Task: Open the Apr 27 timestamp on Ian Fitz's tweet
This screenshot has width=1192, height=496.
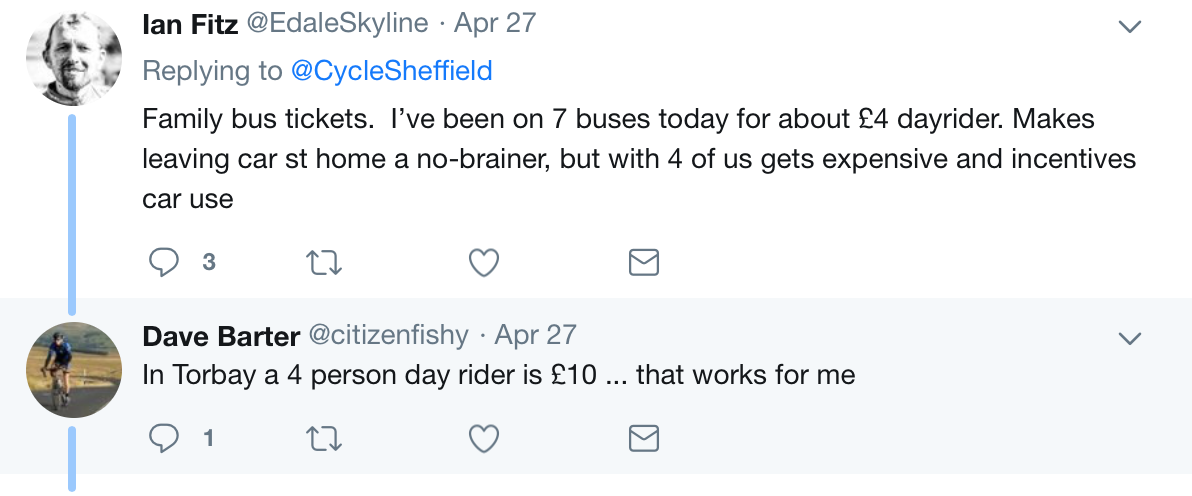Action: pyautogui.click(x=496, y=24)
